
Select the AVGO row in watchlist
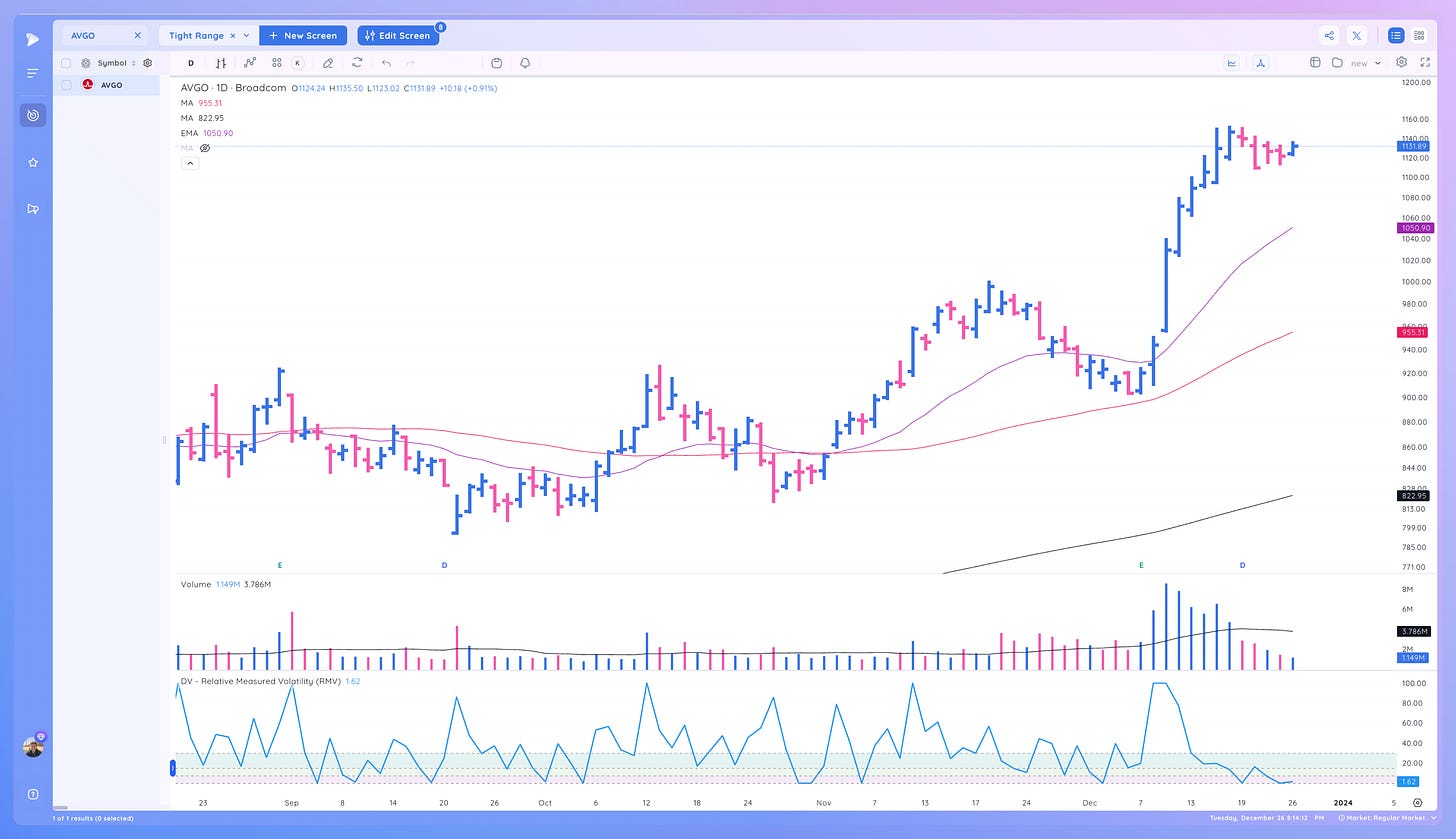(x=106, y=85)
